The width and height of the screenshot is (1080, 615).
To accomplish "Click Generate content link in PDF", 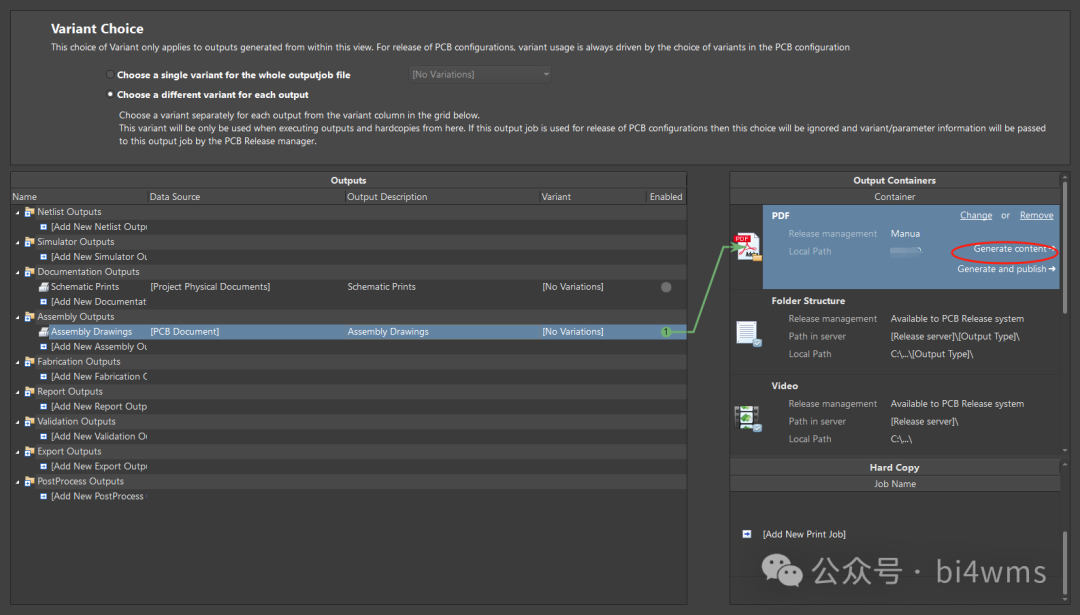I will click(1012, 249).
